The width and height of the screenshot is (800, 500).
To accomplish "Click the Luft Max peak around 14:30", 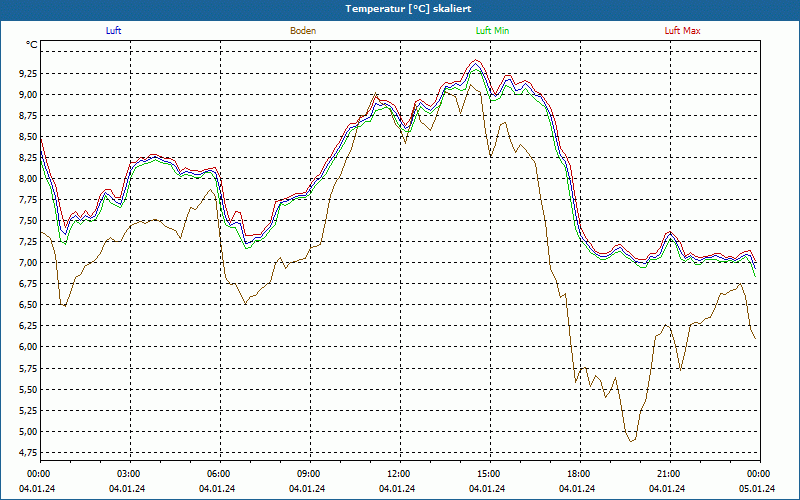I will (476, 60).
